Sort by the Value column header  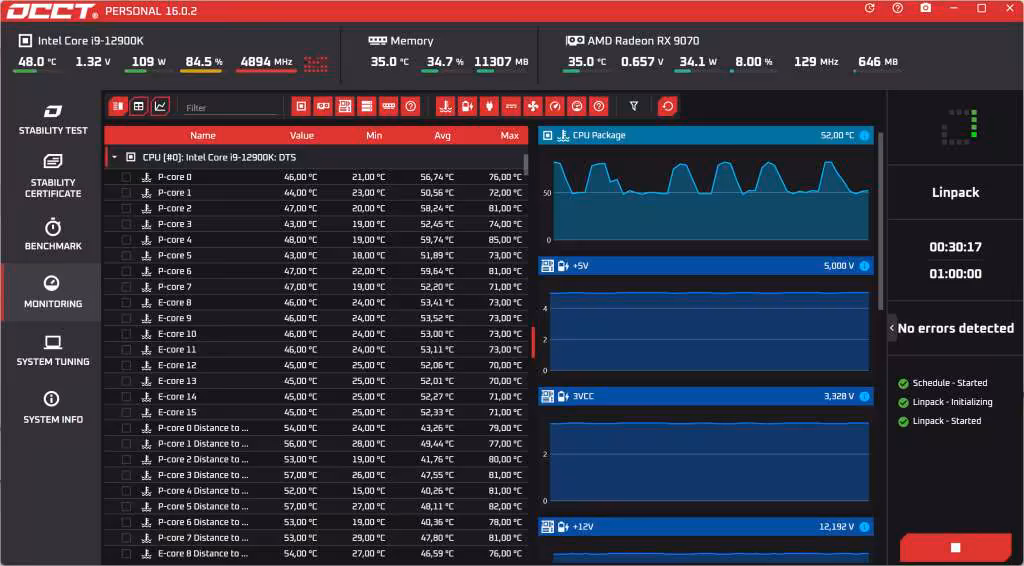click(302, 136)
